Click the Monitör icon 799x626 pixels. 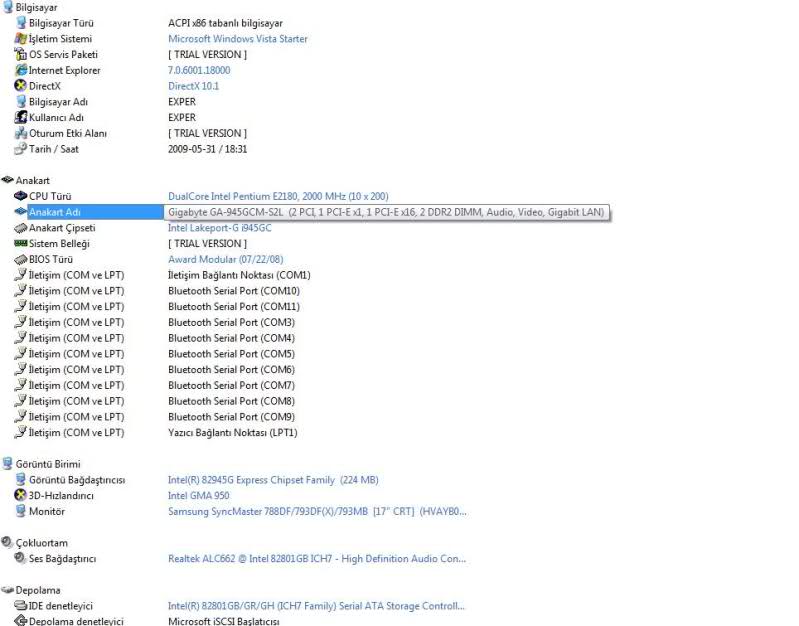[20, 511]
